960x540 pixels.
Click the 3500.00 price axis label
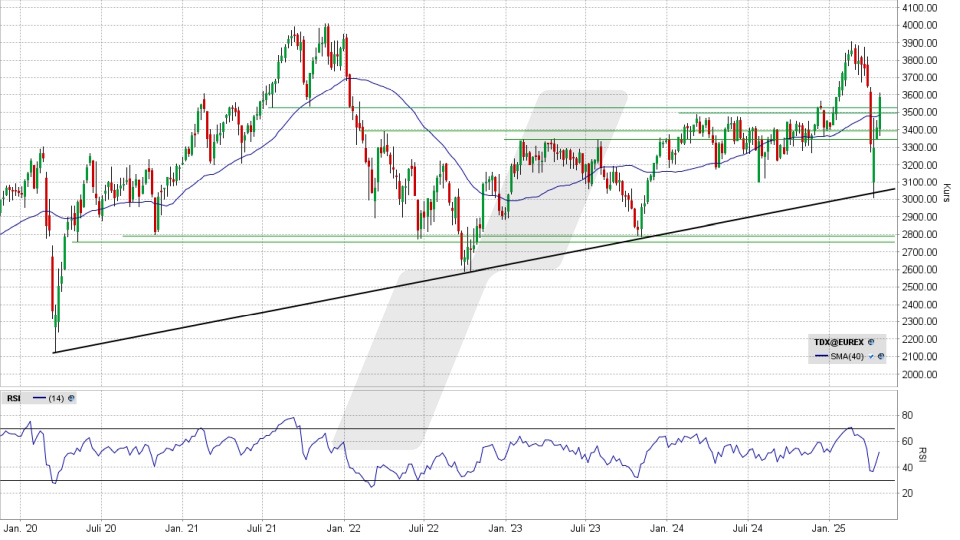coord(920,113)
